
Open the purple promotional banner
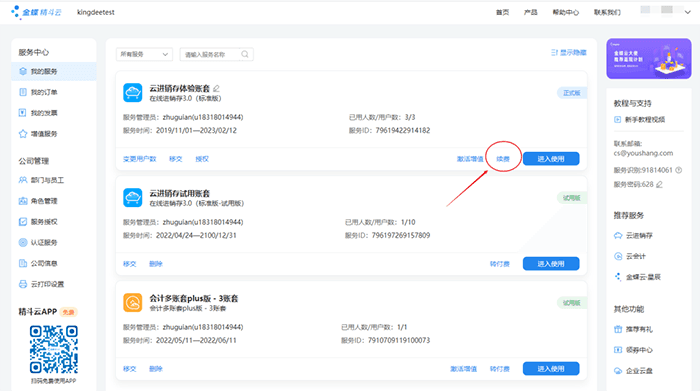point(649,58)
